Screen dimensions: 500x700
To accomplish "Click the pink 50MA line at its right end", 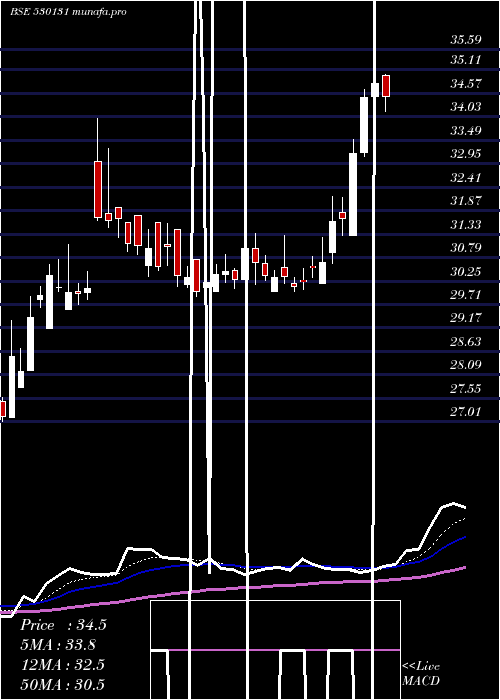I will [x=464, y=567].
